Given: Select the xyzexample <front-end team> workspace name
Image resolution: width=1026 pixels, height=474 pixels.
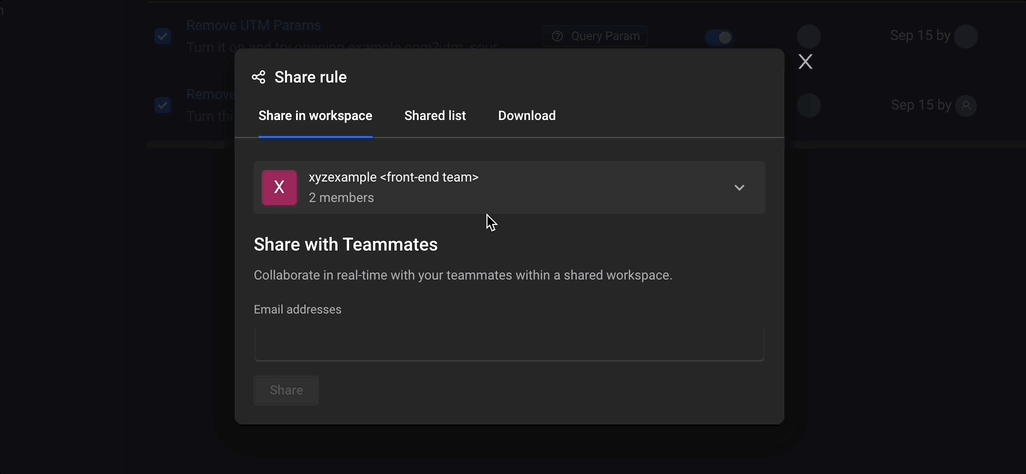Looking at the screenshot, I should [393, 177].
